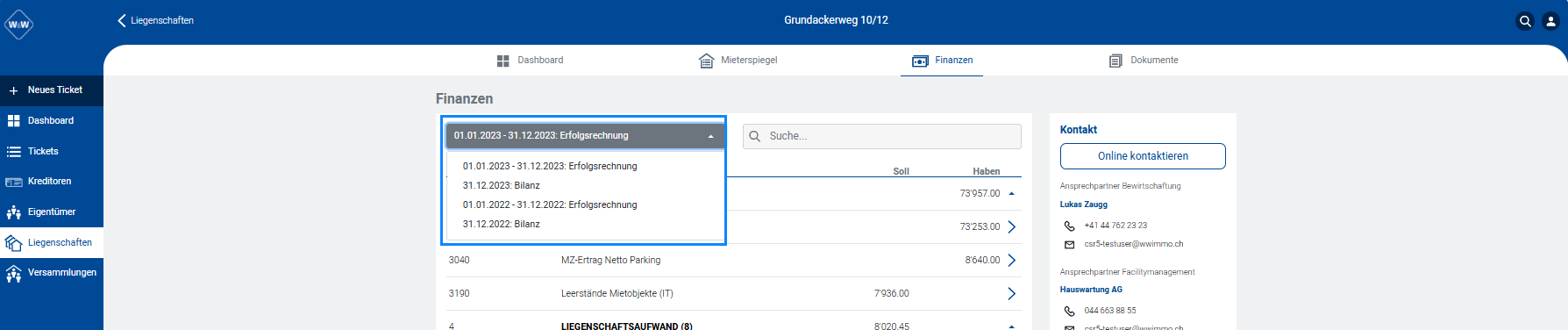The width and height of the screenshot is (1568, 330).
Task: Click phone number +41 44 762 23 23
Action: (x=1115, y=226)
